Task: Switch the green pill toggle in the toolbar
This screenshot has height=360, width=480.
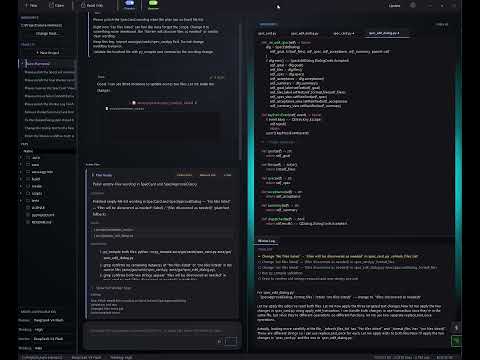Action: (153, 3)
